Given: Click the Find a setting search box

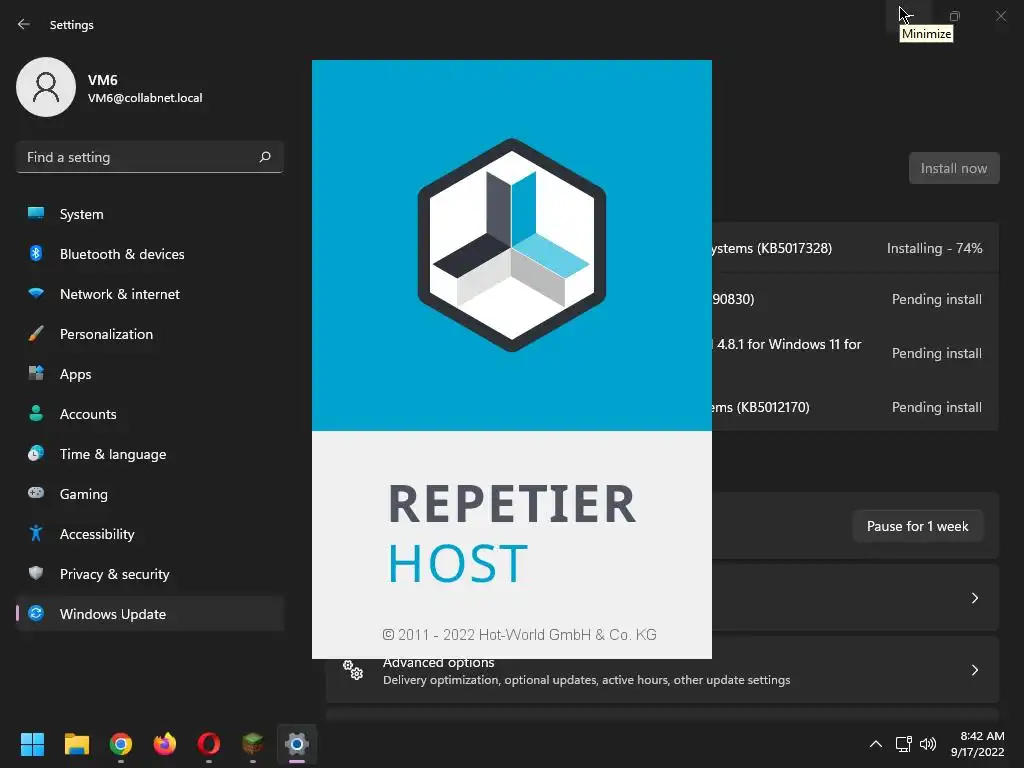Looking at the screenshot, I should pos(150,157).
